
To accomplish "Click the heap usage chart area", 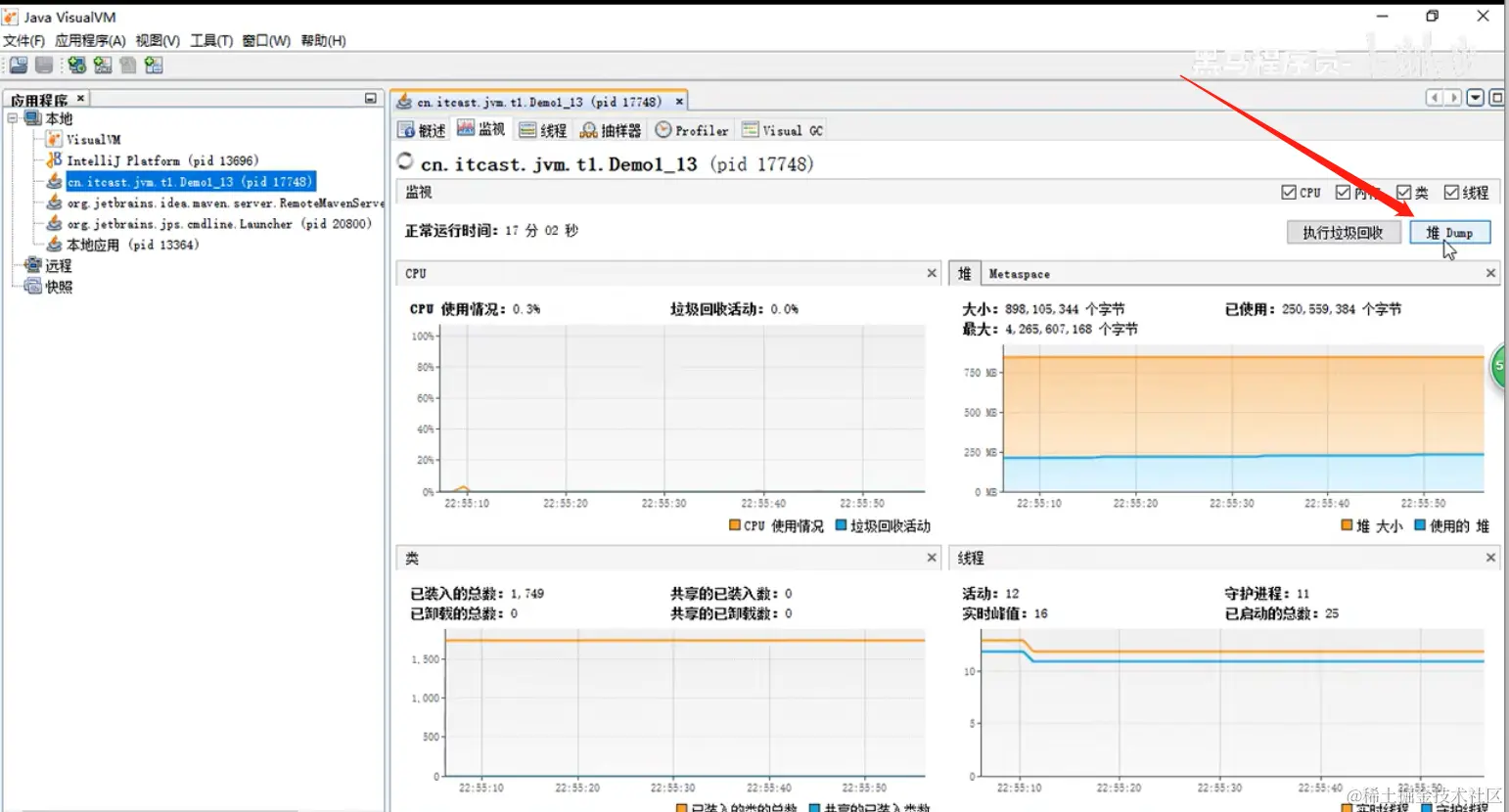I will point(1243,419).
